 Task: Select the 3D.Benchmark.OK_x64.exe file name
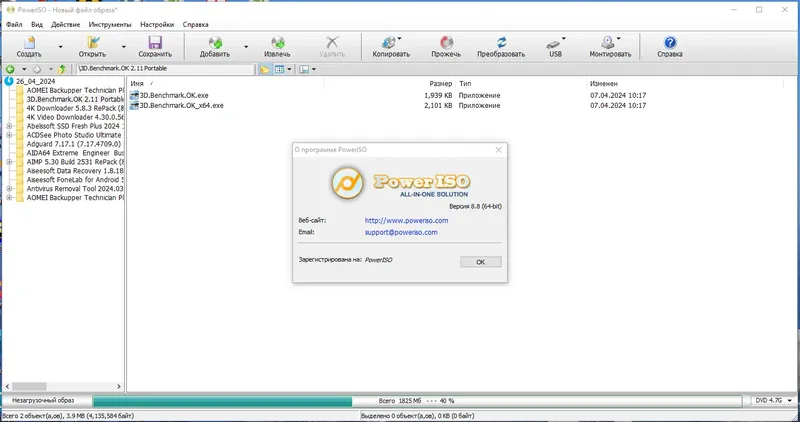click(182, 106)
